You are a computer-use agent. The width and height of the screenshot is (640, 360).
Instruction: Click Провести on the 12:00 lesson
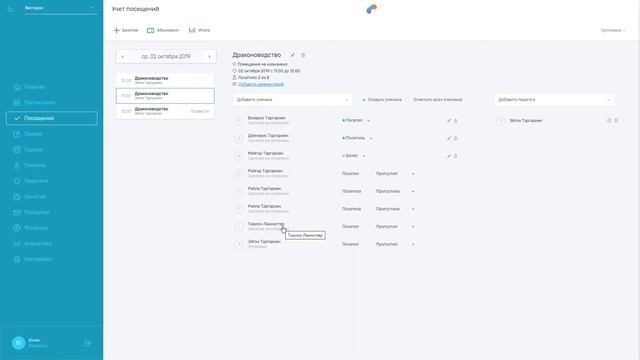click(x=200, y=111)
